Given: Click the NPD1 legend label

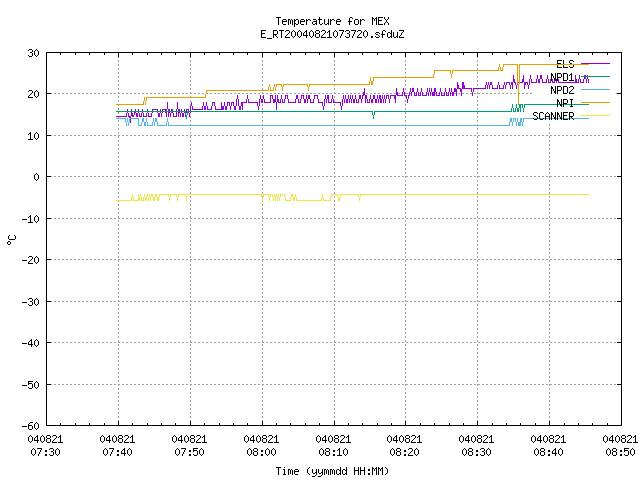Looking at the screenshot, I should pos(562,77).
